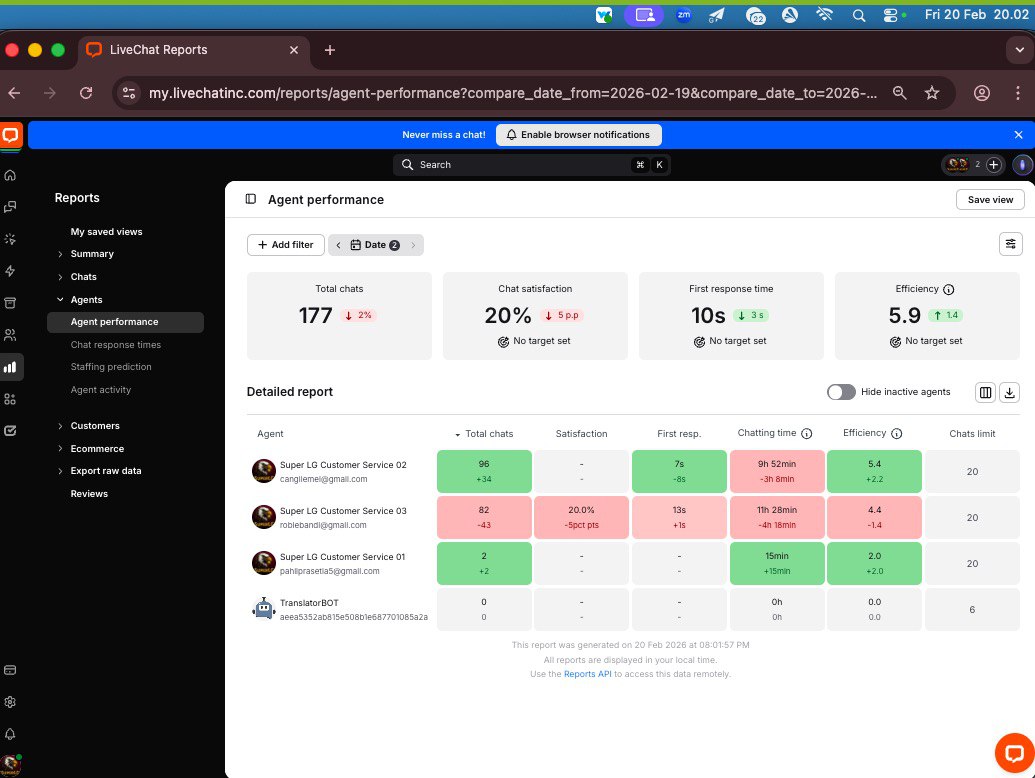Image resolution: width=1035 pixels, height=778 pixels.
Task: Download the detailed report via download icon
Action: [1009, 393]
